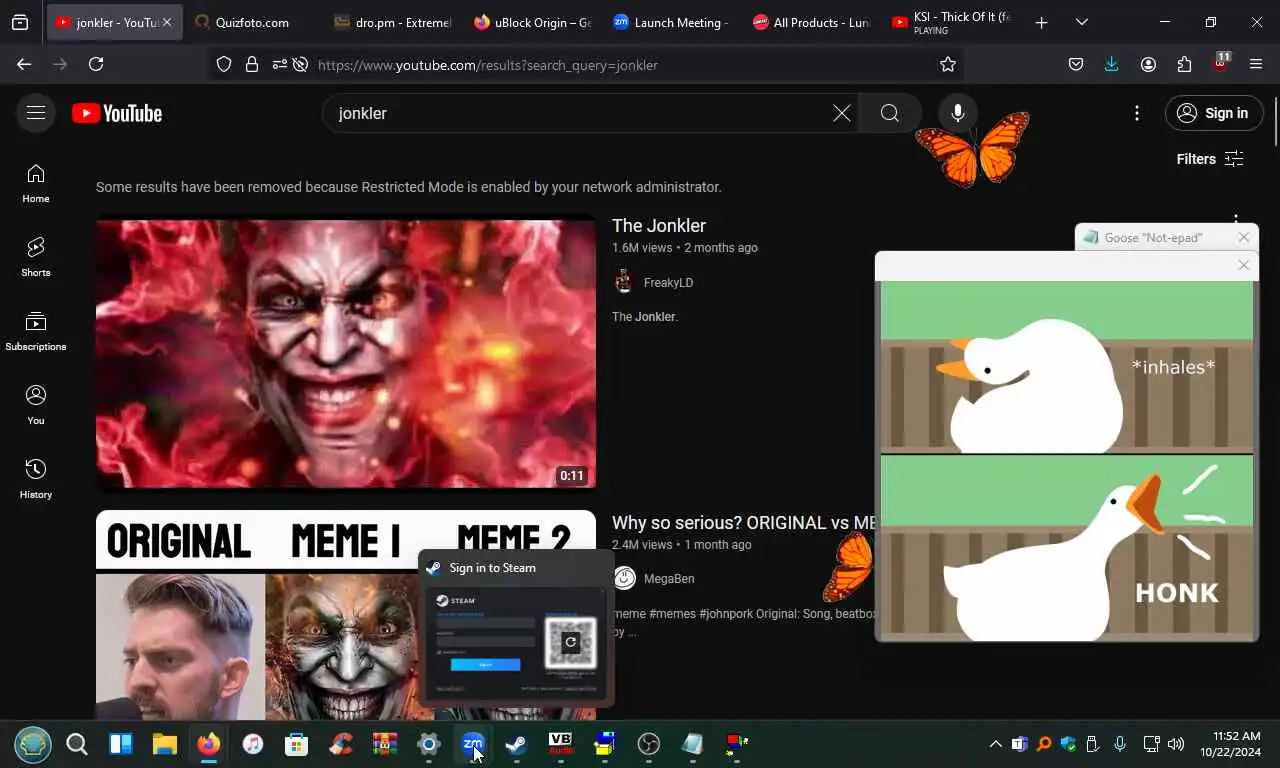Click the Firefox address bar URL
1280x768 pixels.
coord(488,65)
